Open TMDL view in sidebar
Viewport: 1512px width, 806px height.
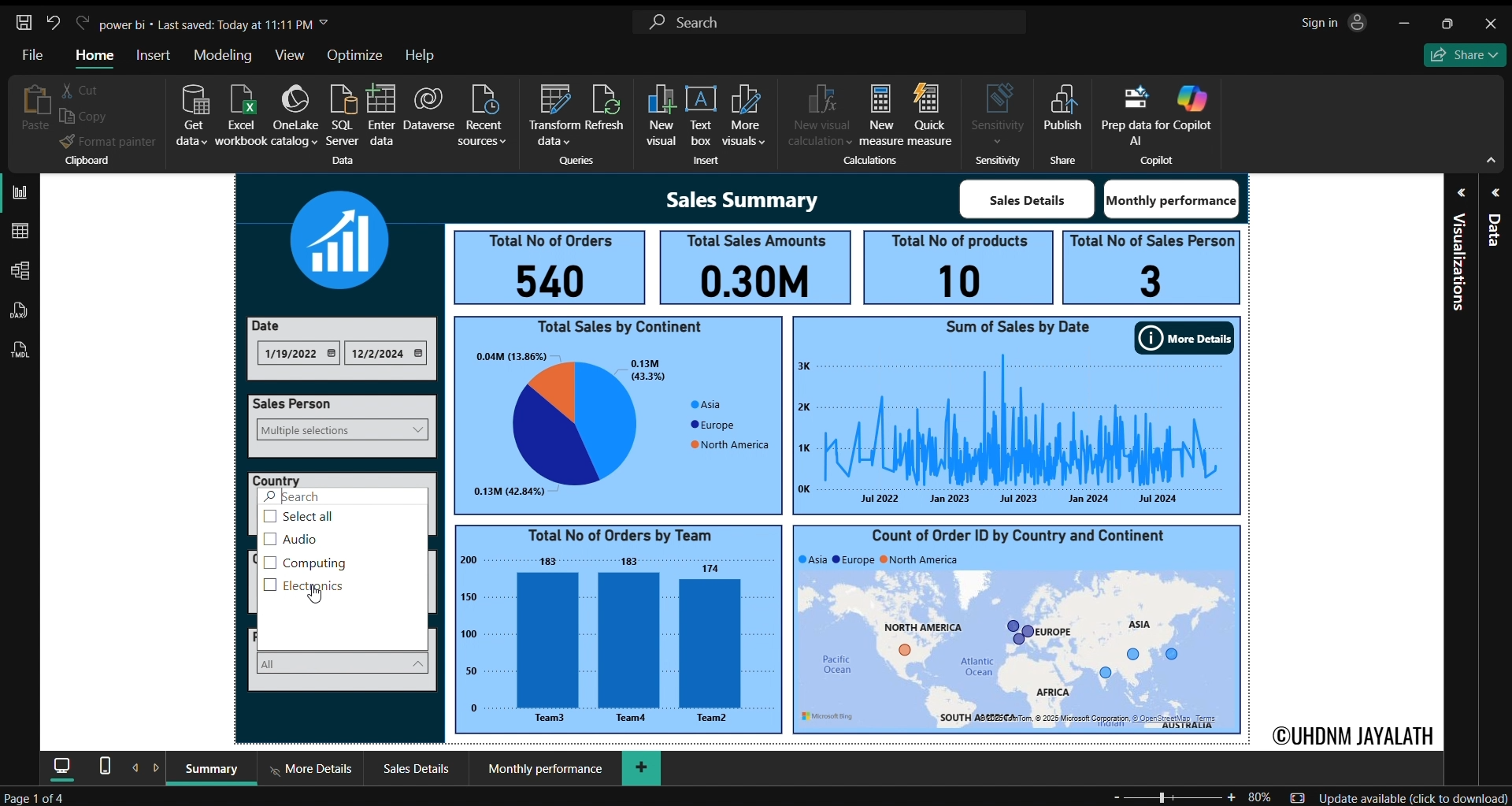point(20,351)
